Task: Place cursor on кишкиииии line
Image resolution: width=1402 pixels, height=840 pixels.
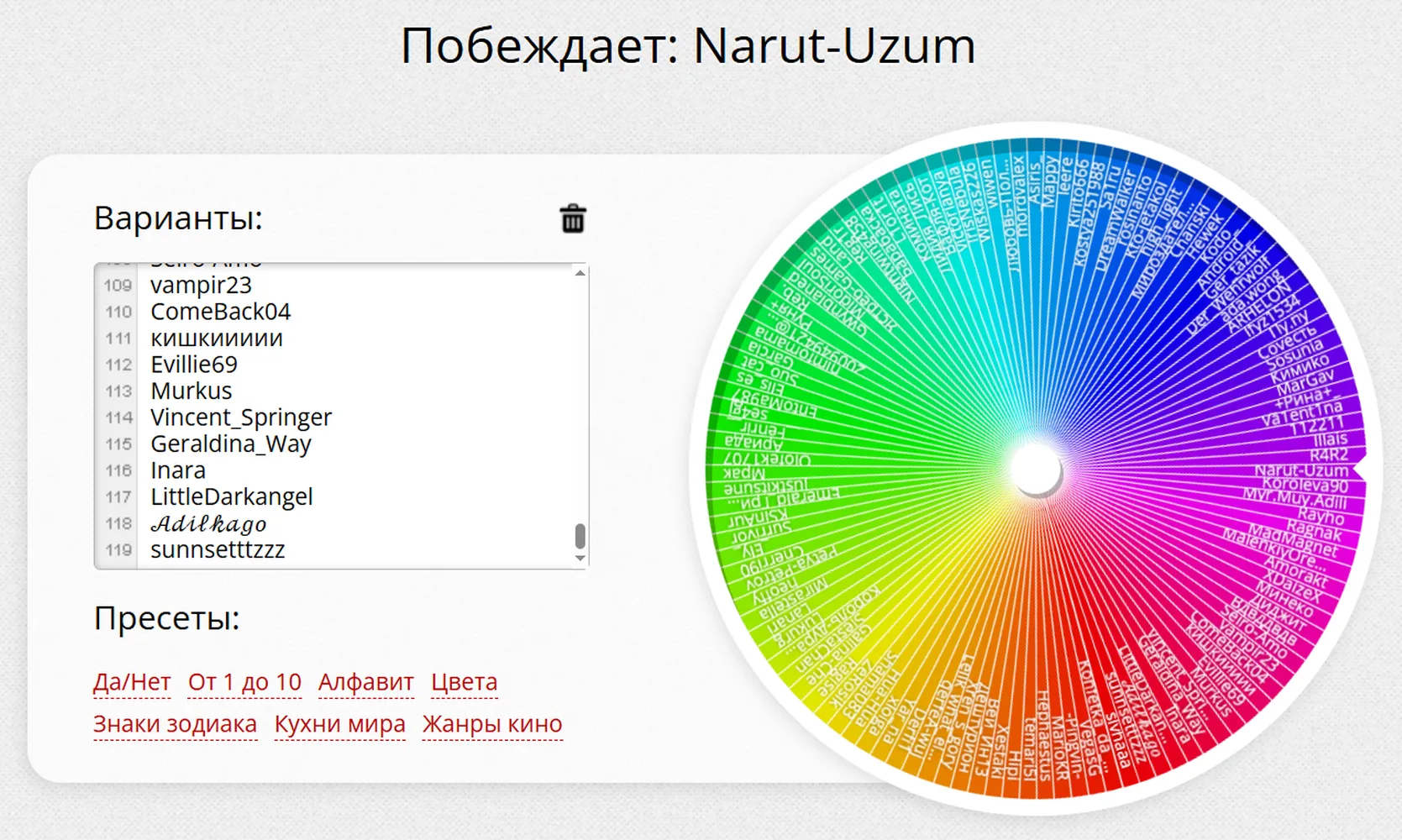Action: tap(217, 339)
